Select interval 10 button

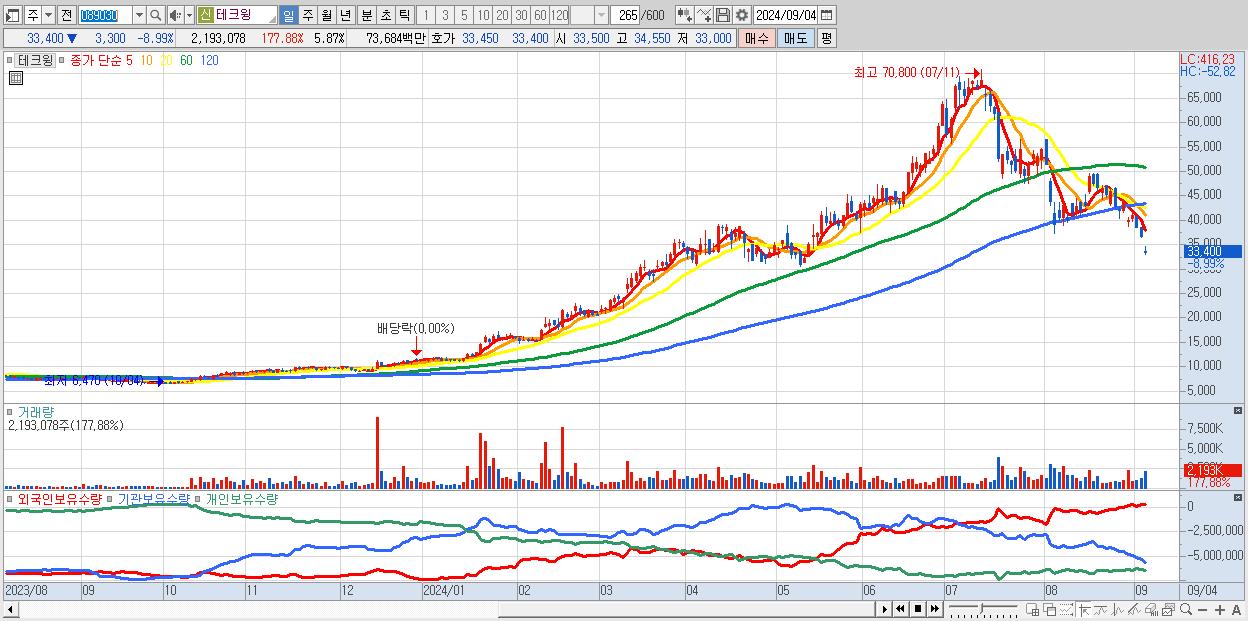[x=483, y=15]
